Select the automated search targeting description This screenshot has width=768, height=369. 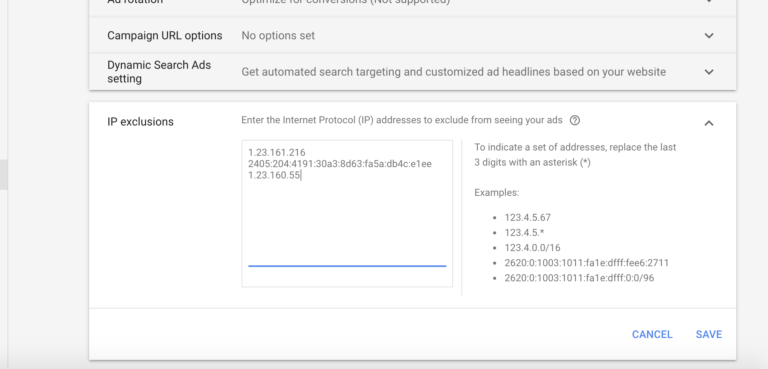[x=454, y=72]
